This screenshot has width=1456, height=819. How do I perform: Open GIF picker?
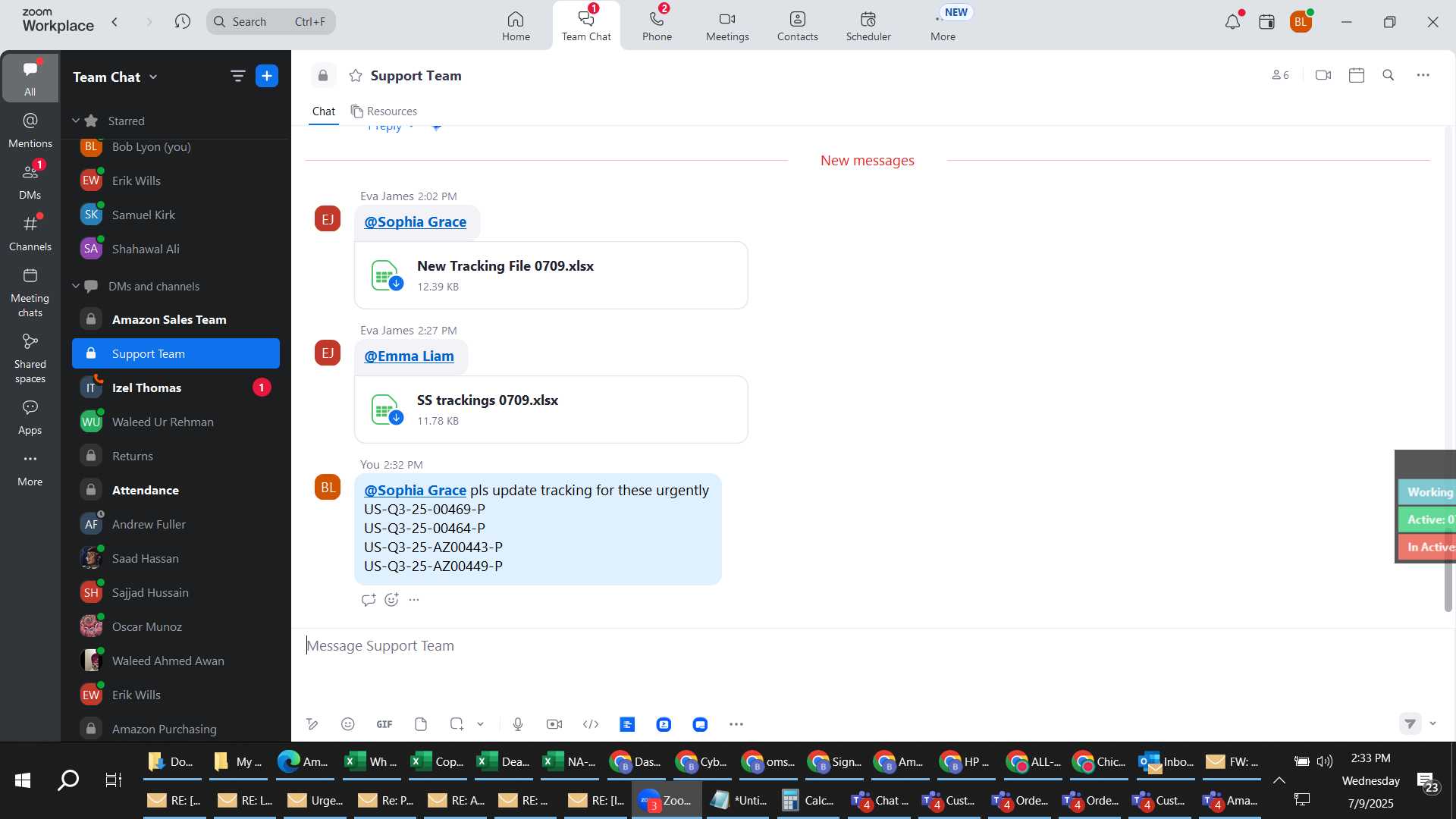(x=384, y=724)
